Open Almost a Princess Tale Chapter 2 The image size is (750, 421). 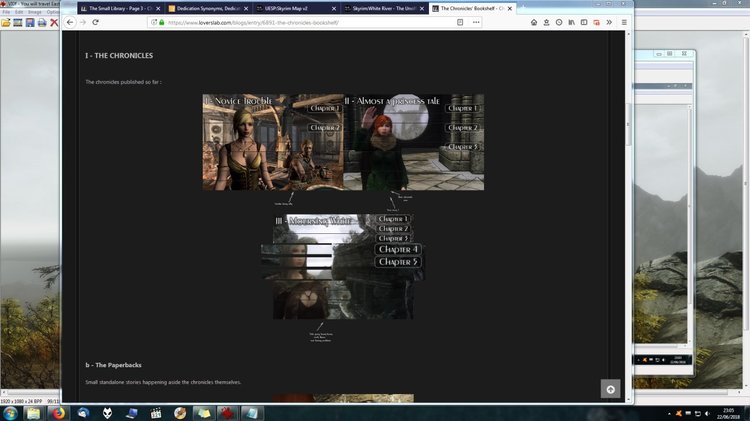[463, 128]
